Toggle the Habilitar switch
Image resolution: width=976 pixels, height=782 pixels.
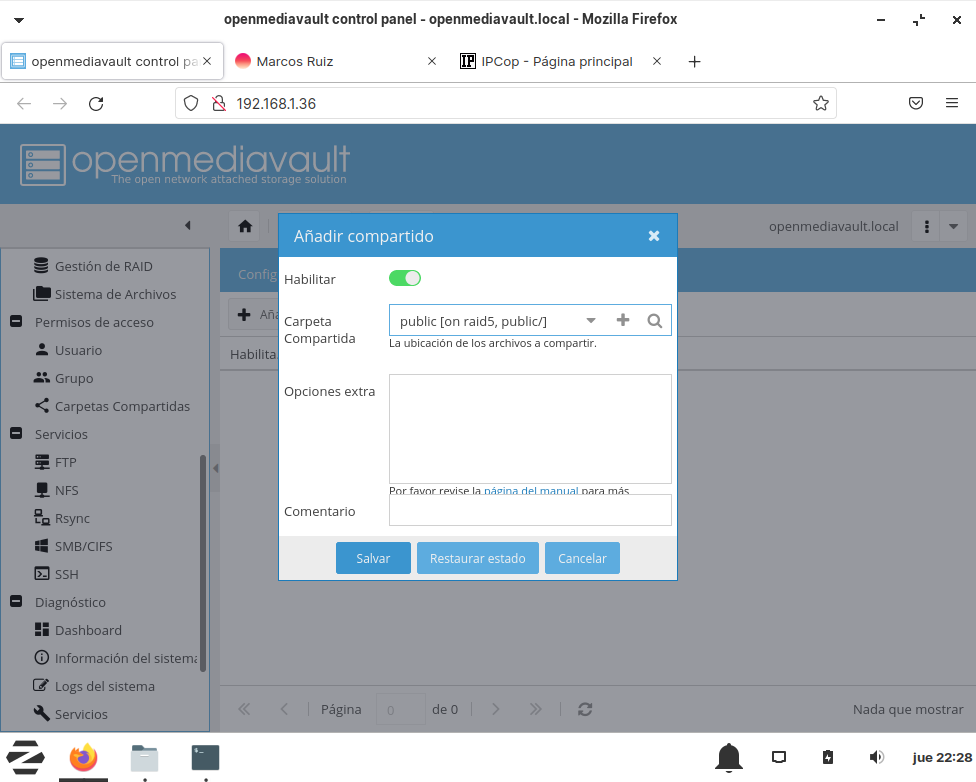[405, 279]
